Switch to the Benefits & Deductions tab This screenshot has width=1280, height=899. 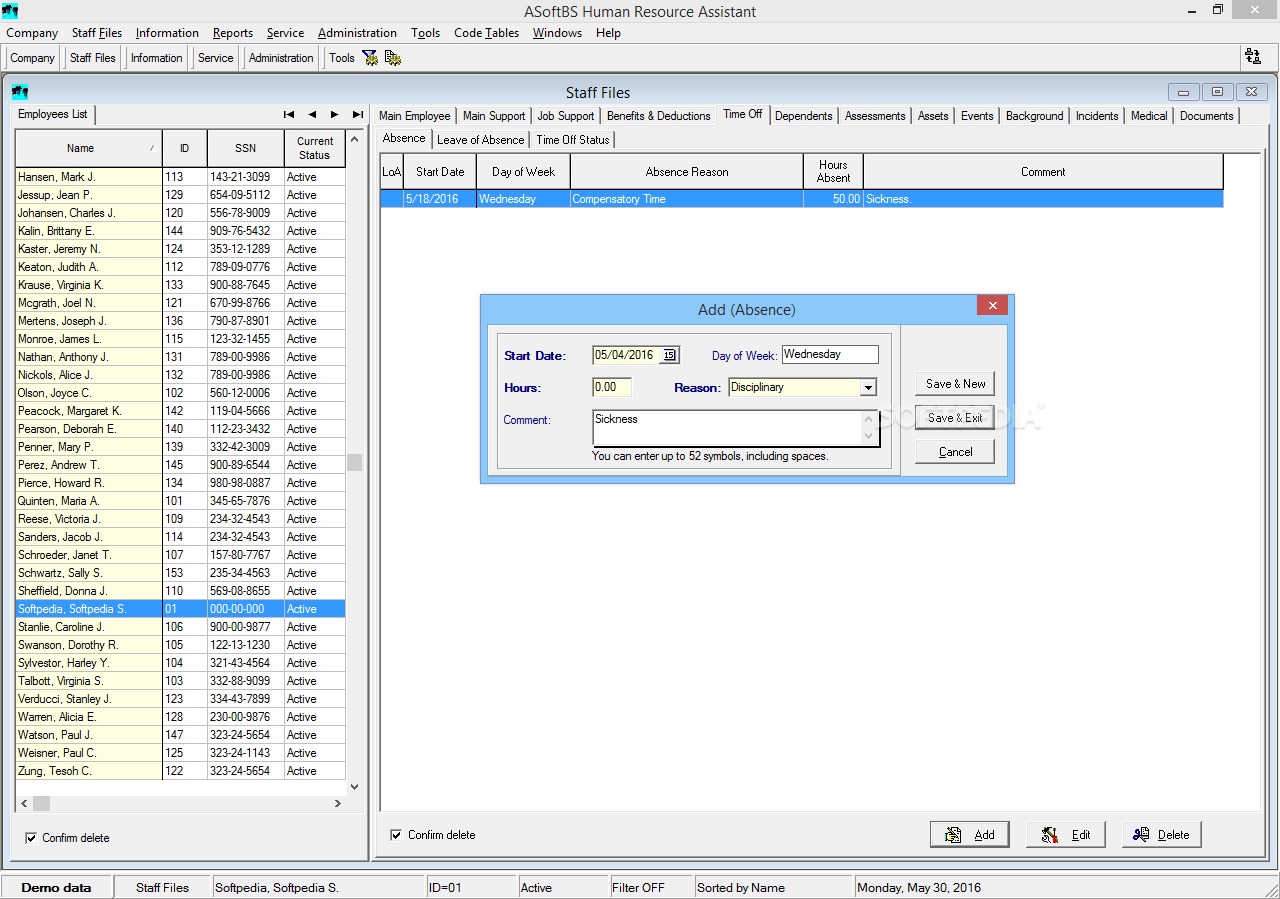pos(659,116)
